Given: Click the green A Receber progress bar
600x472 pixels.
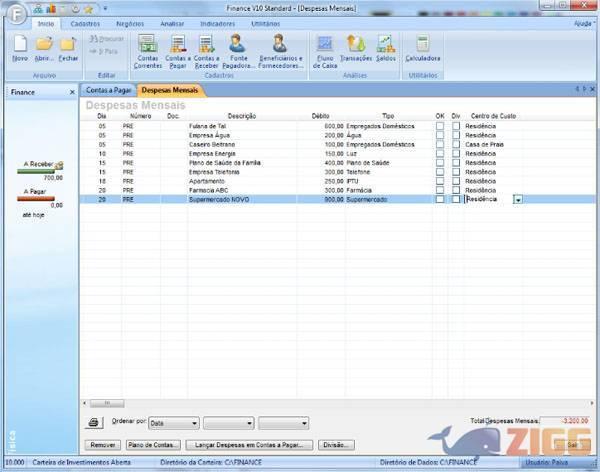Looking at the screenshot, I should coord(36,171).
